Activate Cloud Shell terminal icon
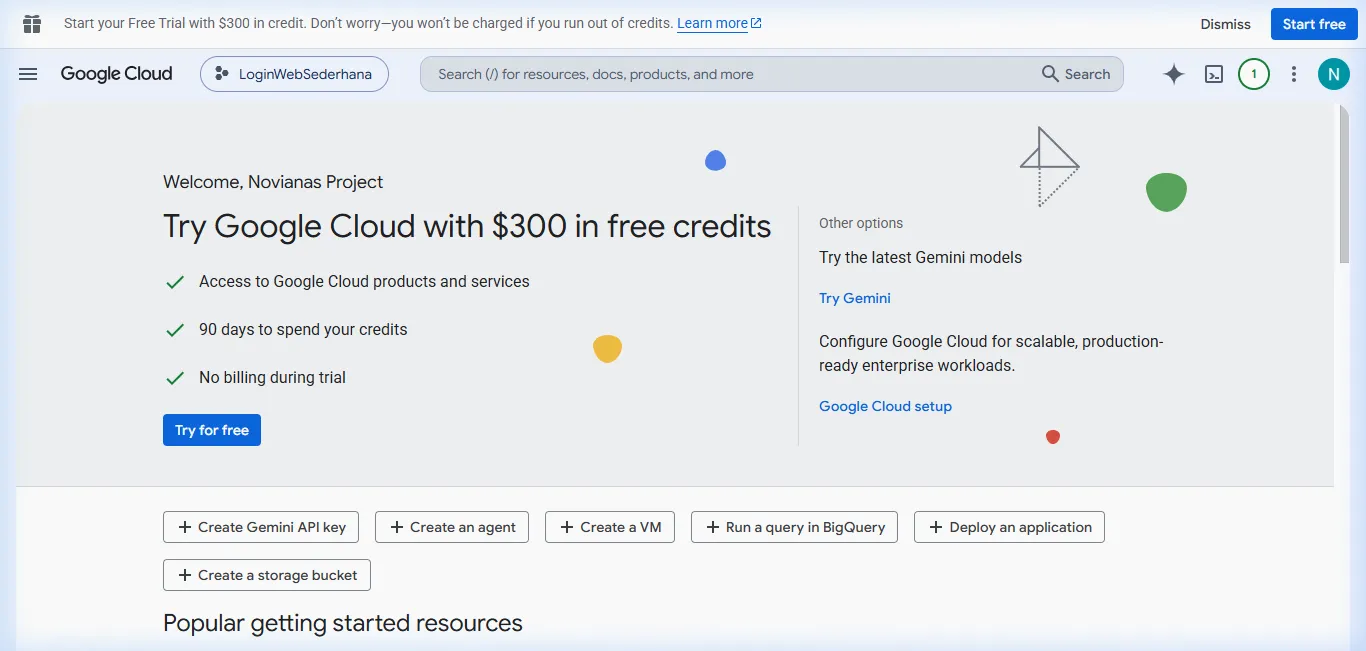Image resolution: width=1366 pixels, height=651 pixels. click(1214, 74)
